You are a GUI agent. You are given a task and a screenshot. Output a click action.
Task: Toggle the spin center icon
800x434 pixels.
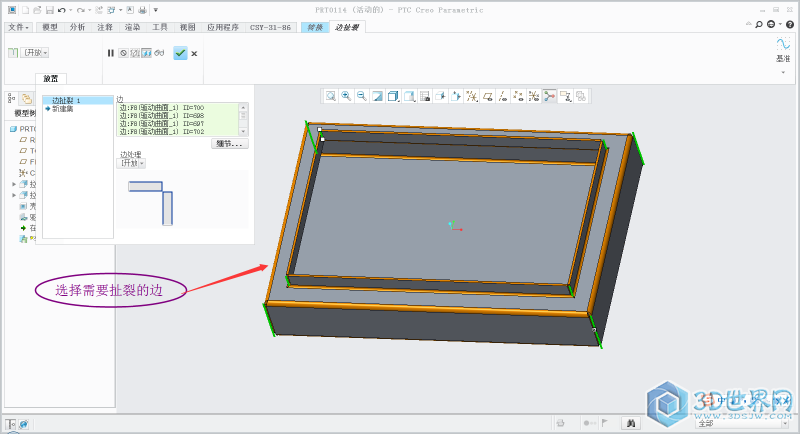click(549, 96)
